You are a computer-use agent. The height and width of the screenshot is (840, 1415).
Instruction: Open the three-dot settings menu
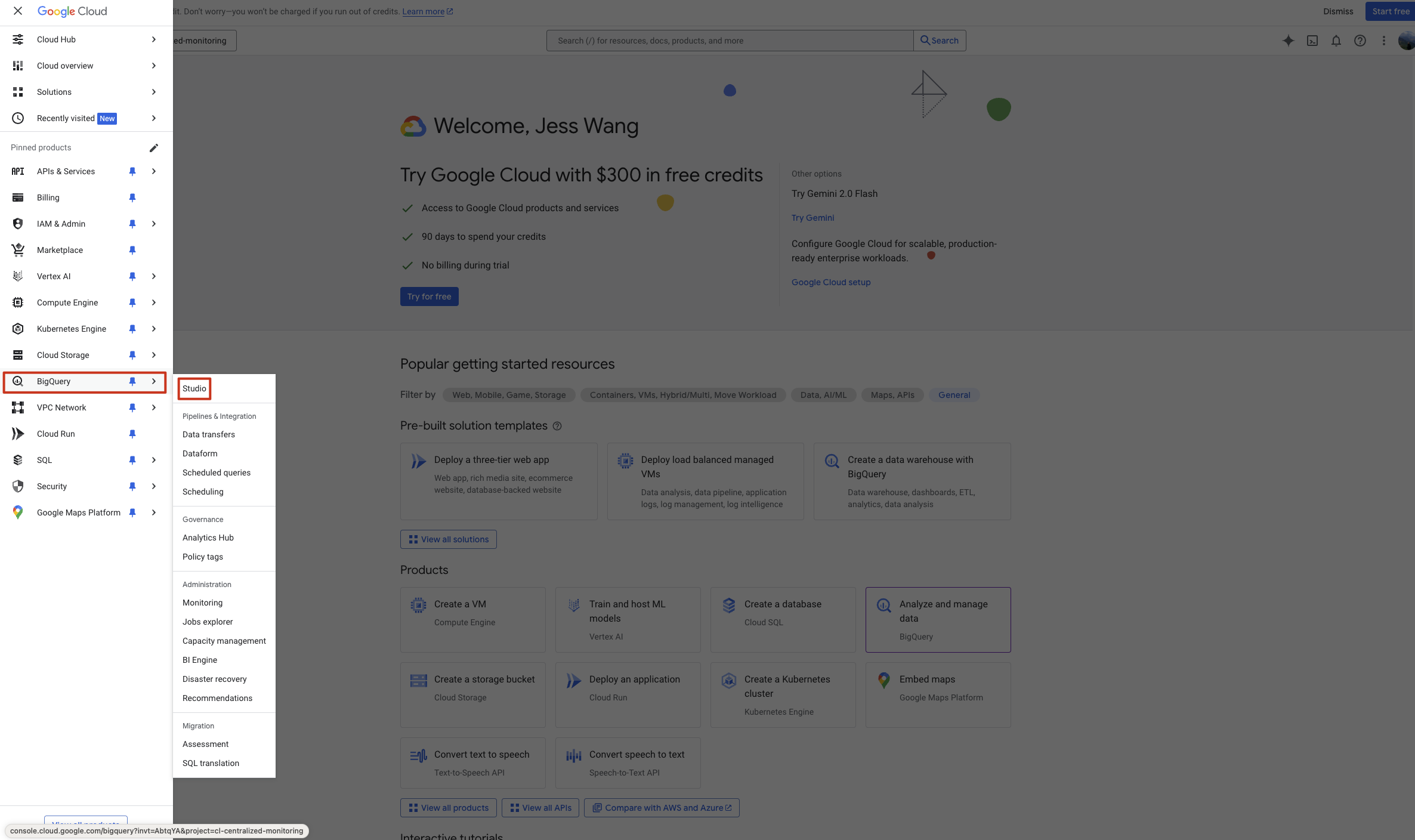(x=1384, y=41)
